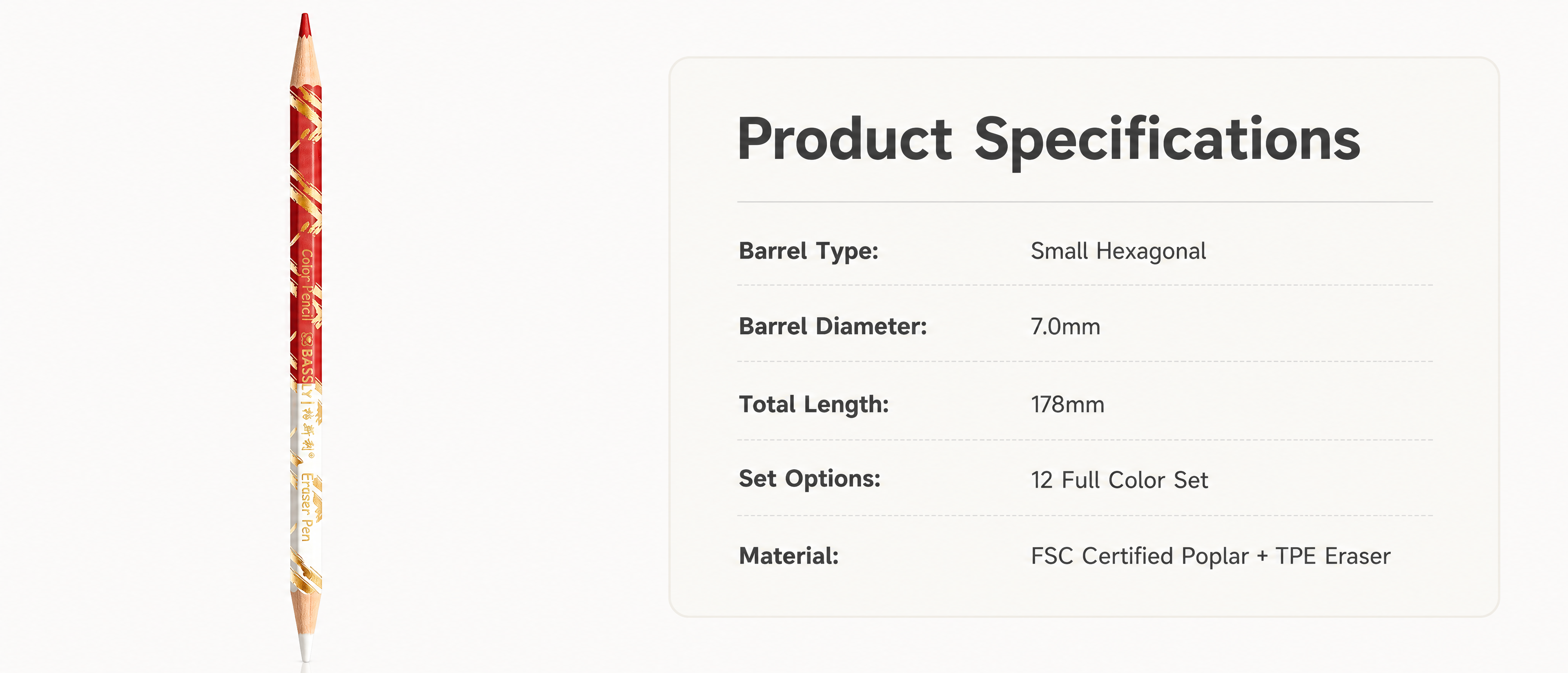The image size is (1568, 673).
Task: Click the Set Options label
Action: pyautogui.click(x=810, y=479)
